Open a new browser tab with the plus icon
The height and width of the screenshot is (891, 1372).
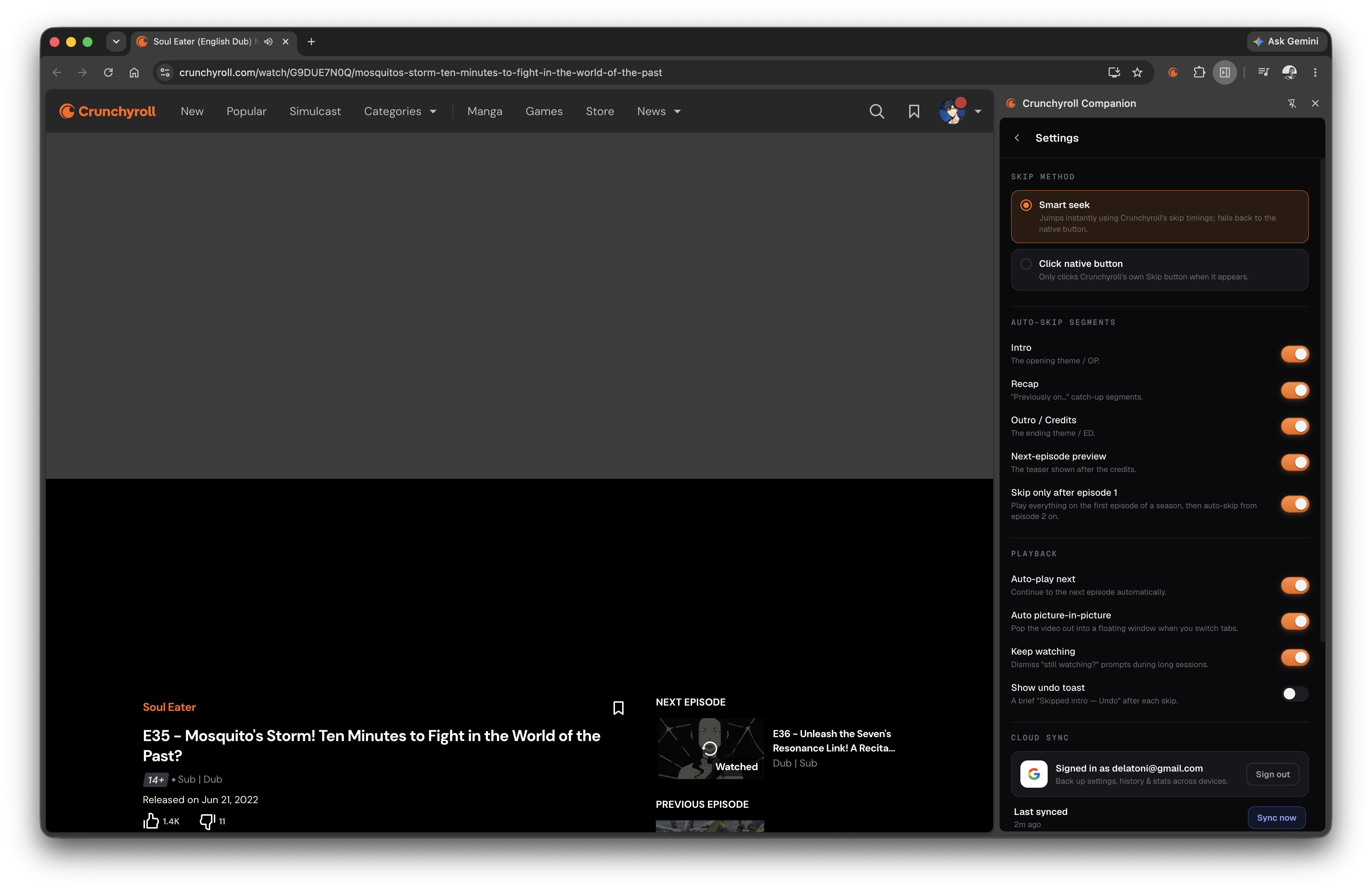point(311,42)
